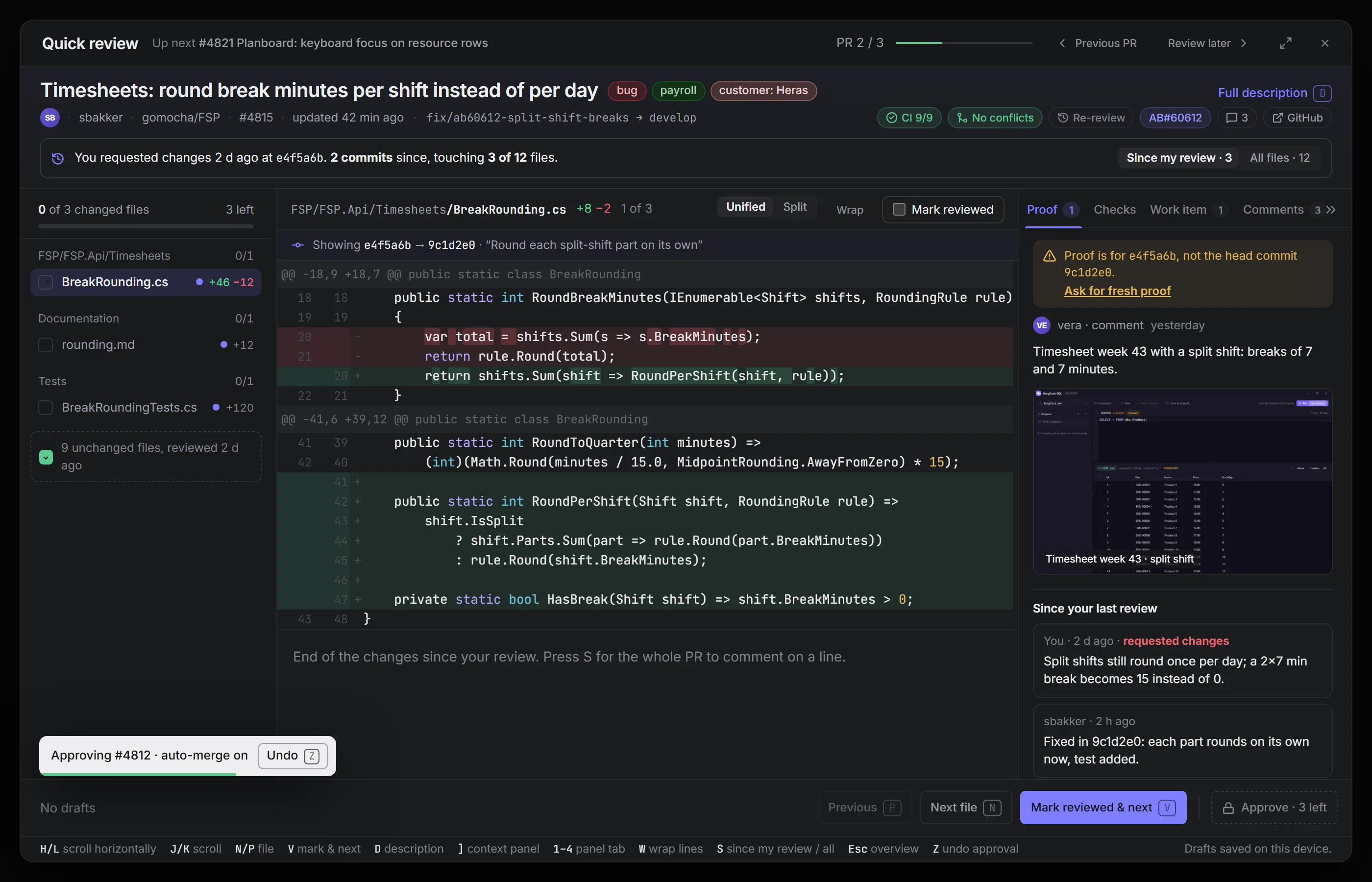The height and width of the screenshot is (882, 1372).
Task: Tick the Mark reviewed checkbox
Action: pyautogui.click(x=899, y=210)
